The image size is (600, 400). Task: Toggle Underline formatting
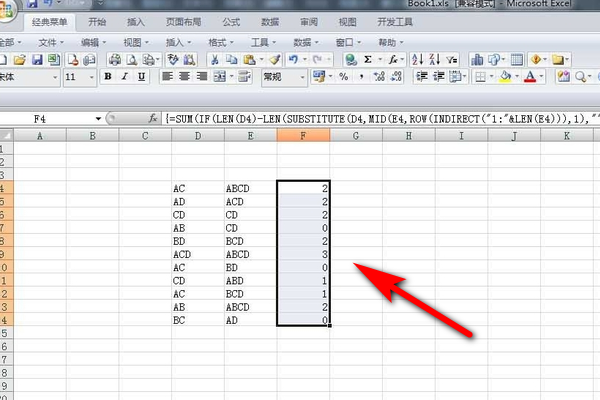pyautogui.click(x=142, y=77)
